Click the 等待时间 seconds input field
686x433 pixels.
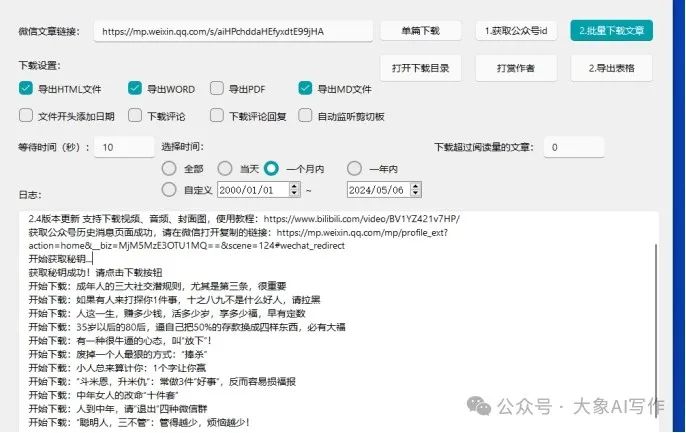(x=124, y=147)
